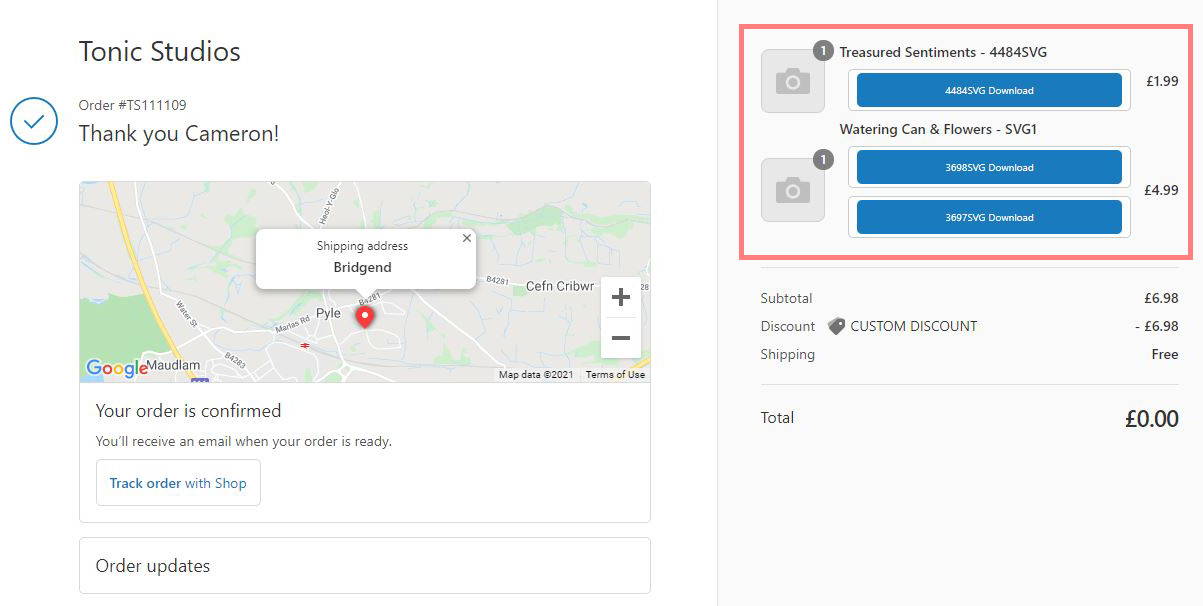1203x606 pixels.
Task: Select the Total amount £0.00
Action: coord(1152,419)
